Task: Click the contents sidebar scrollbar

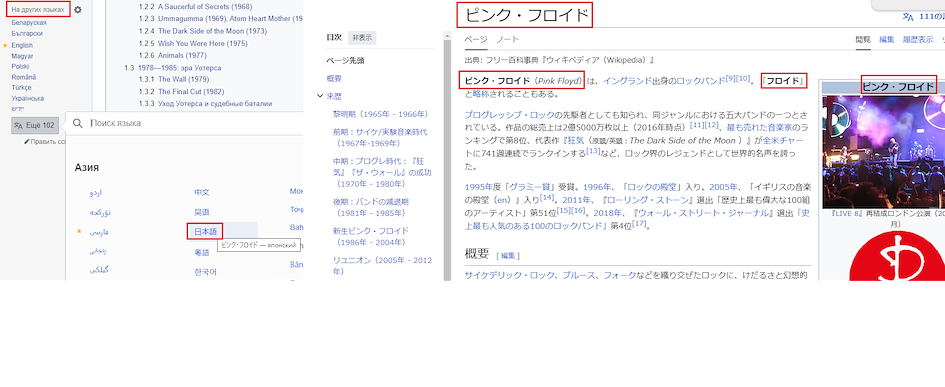Action: (447, 160)
